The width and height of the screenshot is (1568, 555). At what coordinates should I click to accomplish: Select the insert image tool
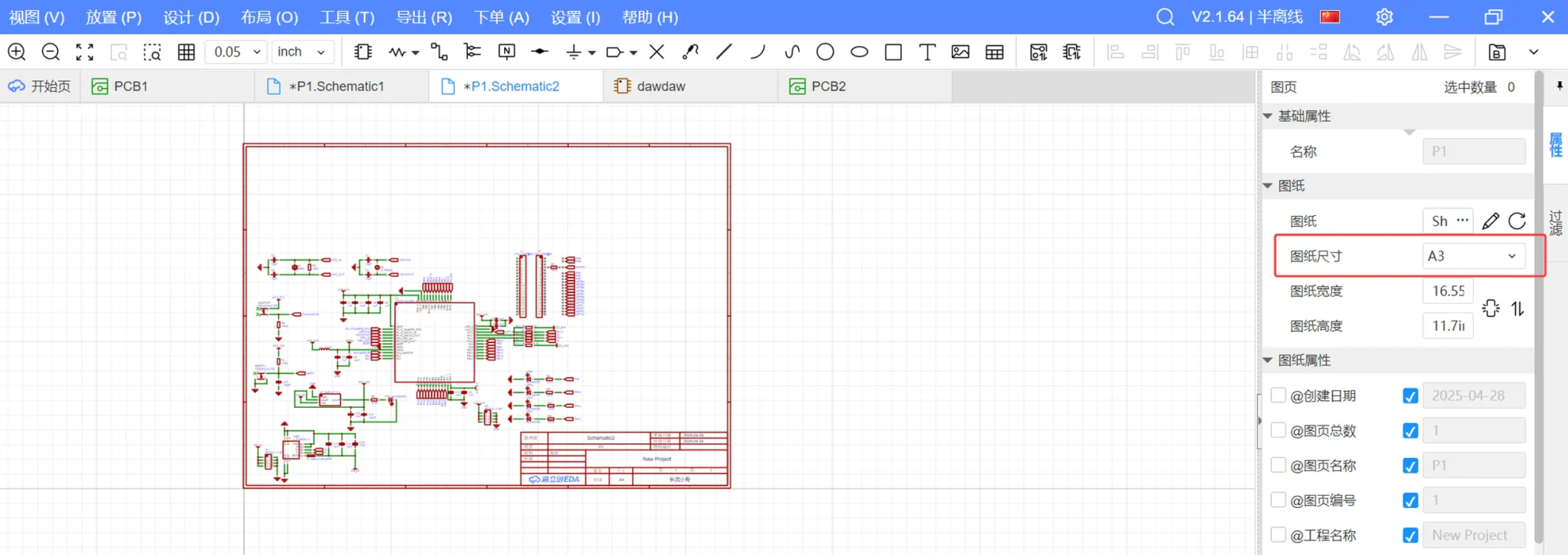960,52
